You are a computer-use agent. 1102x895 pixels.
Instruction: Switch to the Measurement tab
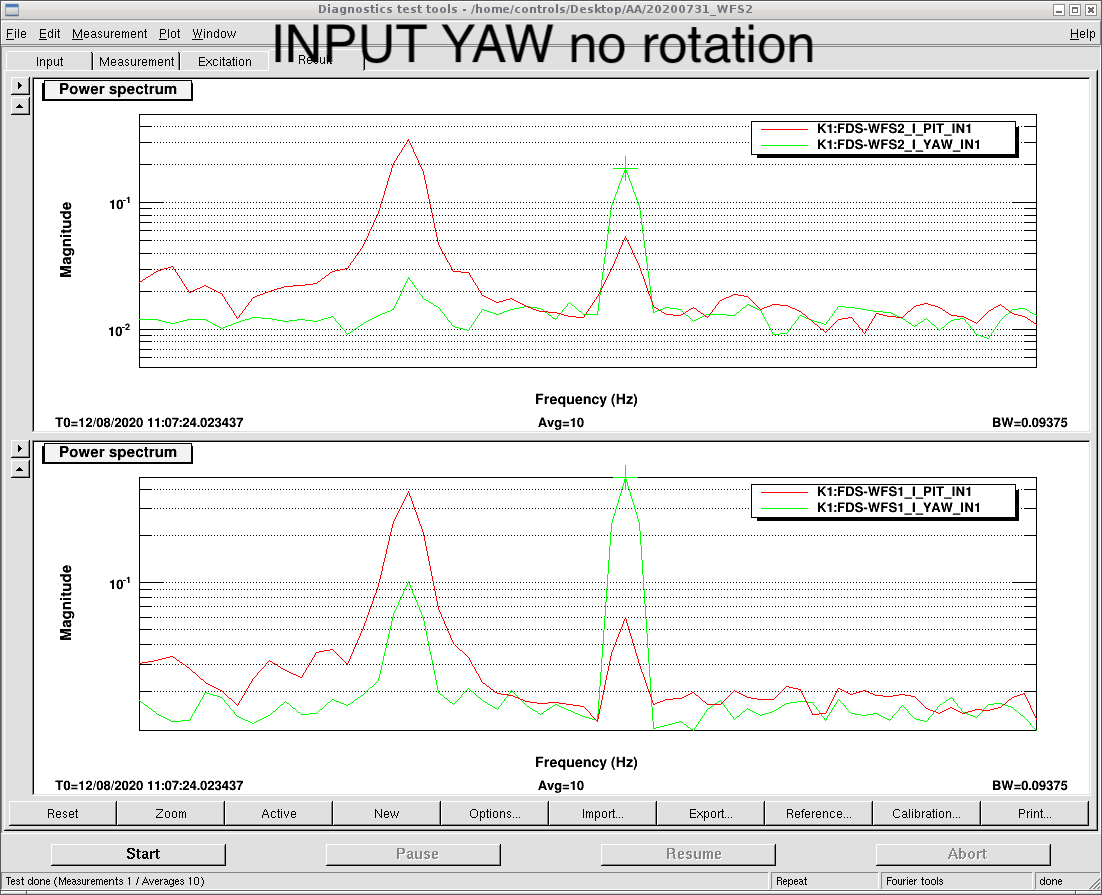click(x=136, y=62)
